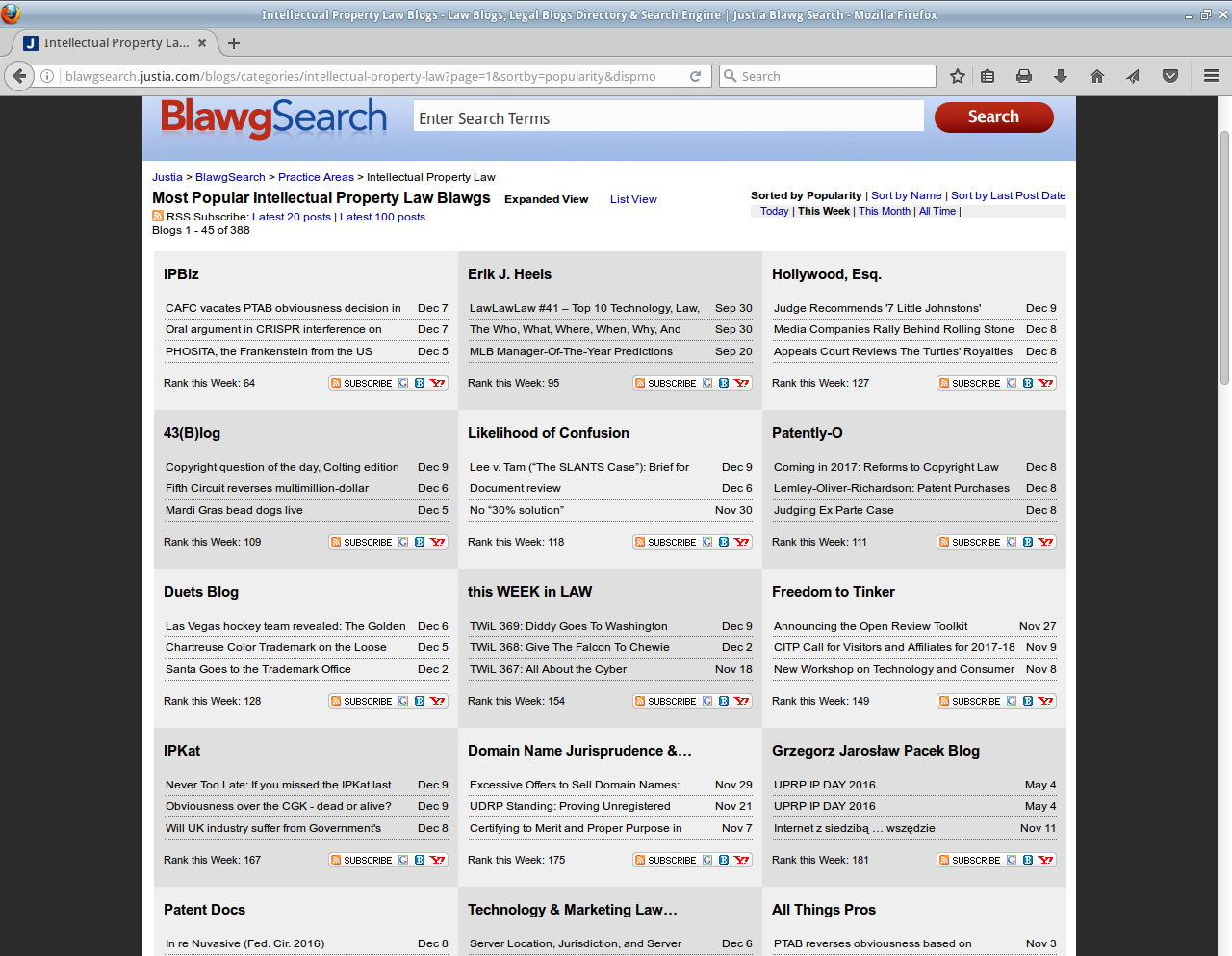Reload the page with the refresh icon
Viewport: 1232px width, 956px height.
(x=695, y=76)
